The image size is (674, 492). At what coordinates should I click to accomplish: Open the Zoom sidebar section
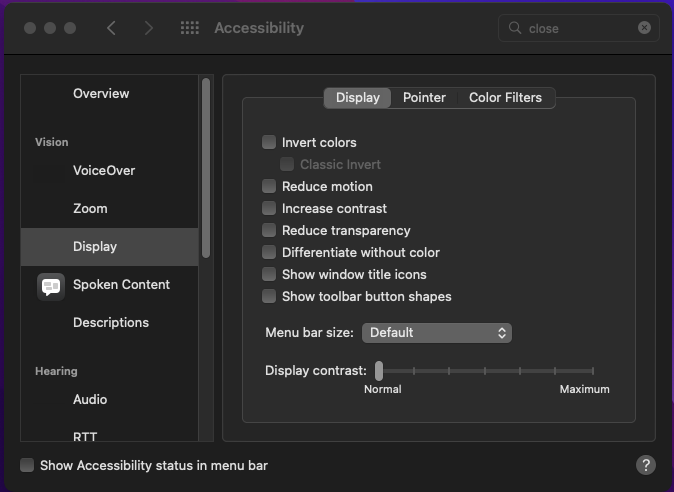click(x=90, y=209)
